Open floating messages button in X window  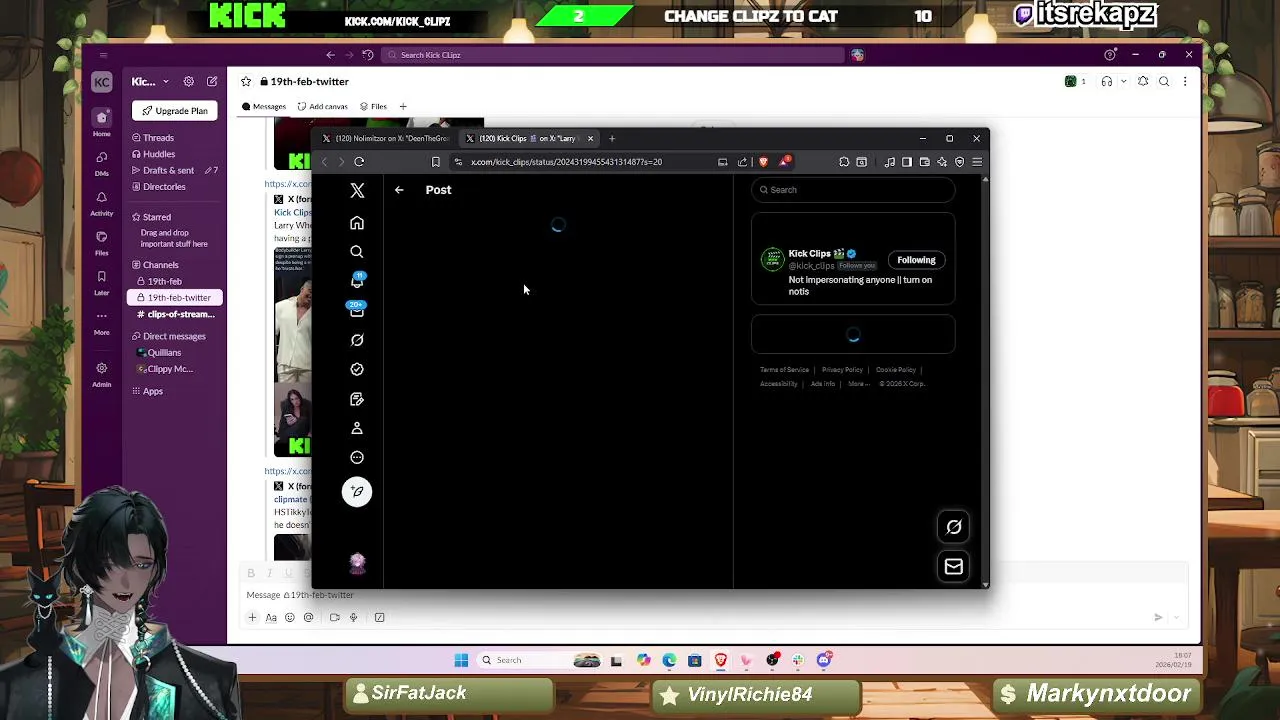click(x=954, y=567)
